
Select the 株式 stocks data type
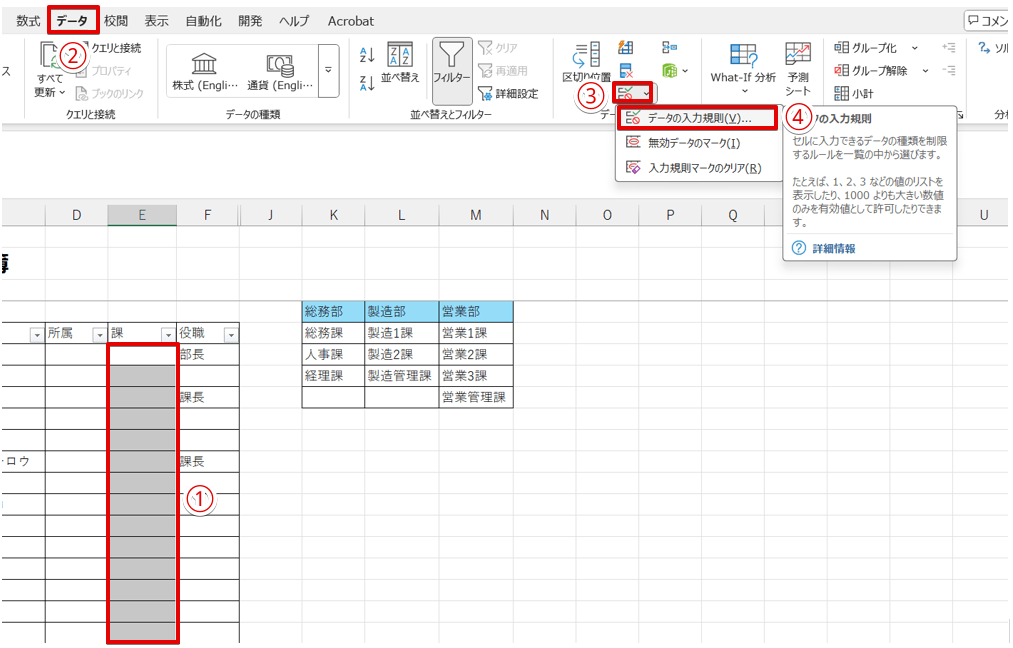click(x=205, y=71)
